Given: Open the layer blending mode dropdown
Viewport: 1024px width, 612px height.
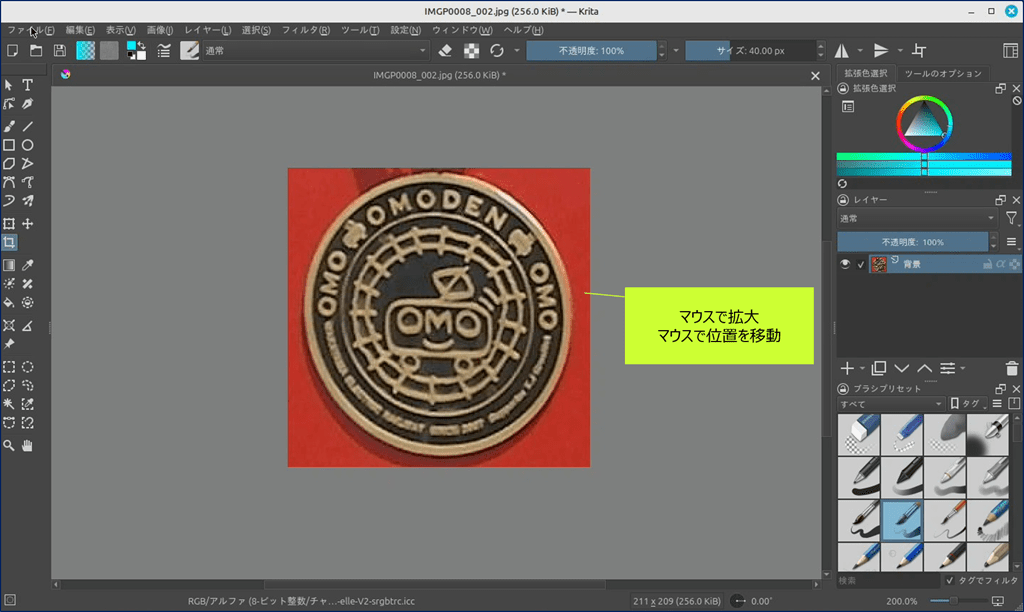Looking at the screenshot, I should (916, 218).
